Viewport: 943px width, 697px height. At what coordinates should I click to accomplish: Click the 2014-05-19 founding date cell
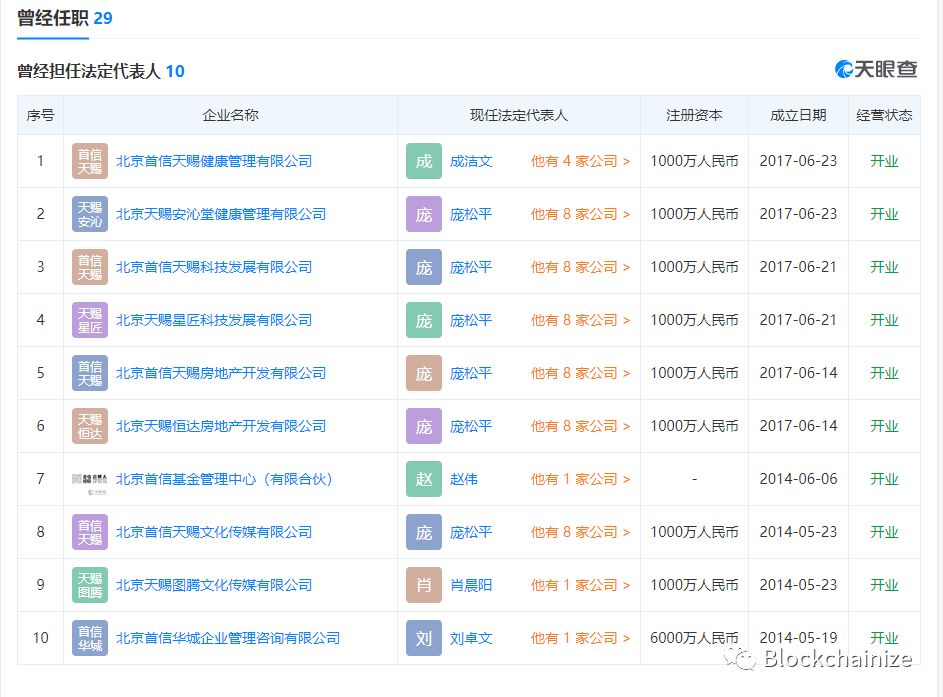click(798, 638)
